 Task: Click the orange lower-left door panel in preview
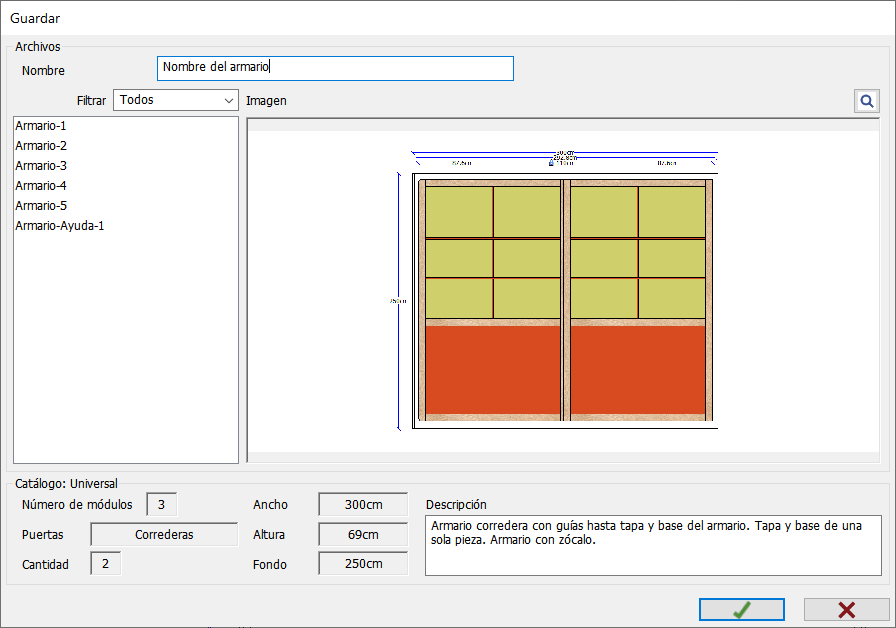pyautogui.click(x=493, y=370)
